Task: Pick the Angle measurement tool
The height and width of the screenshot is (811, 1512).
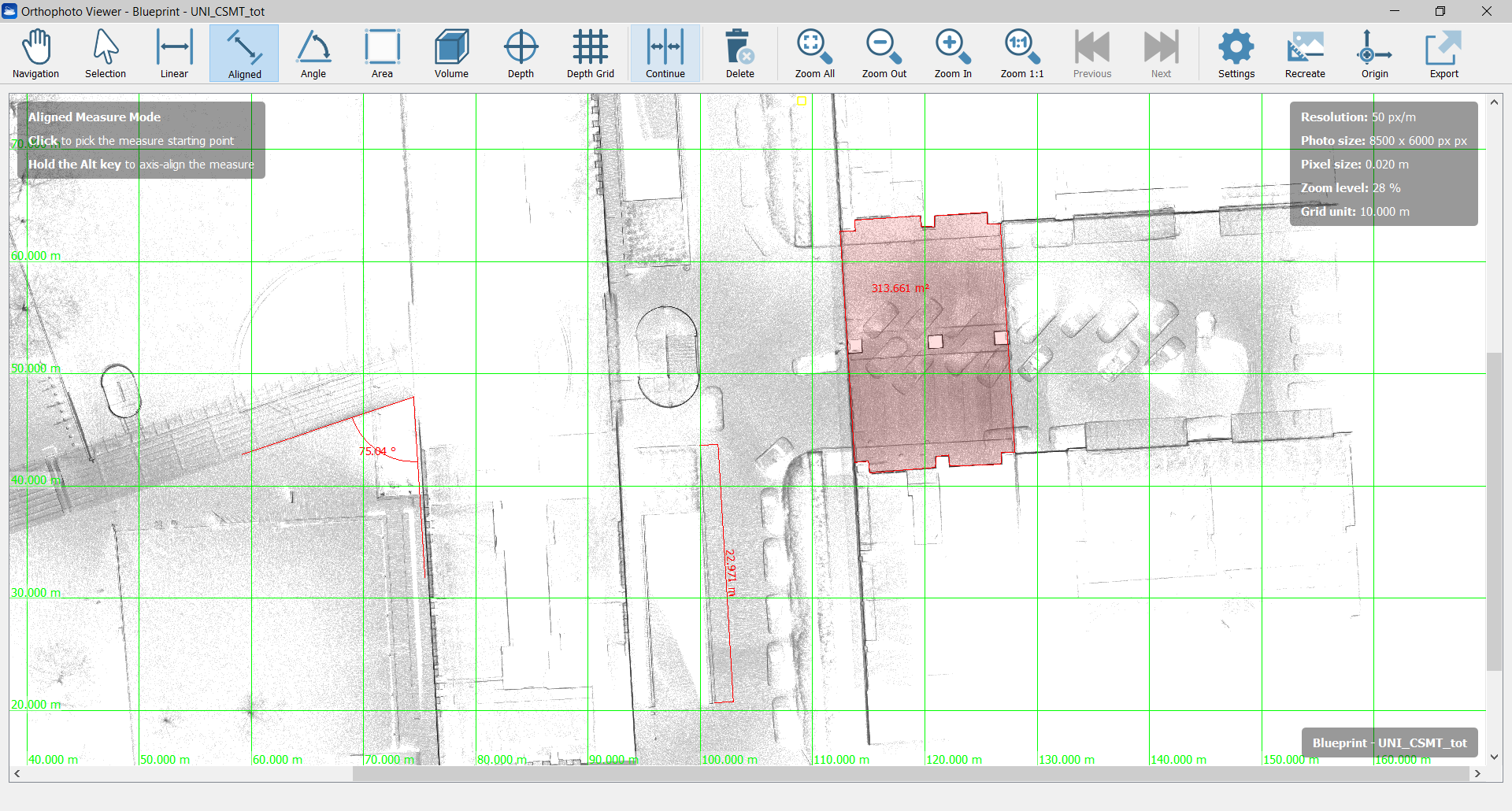Action: pyautogui.click(x=313, y=54)
